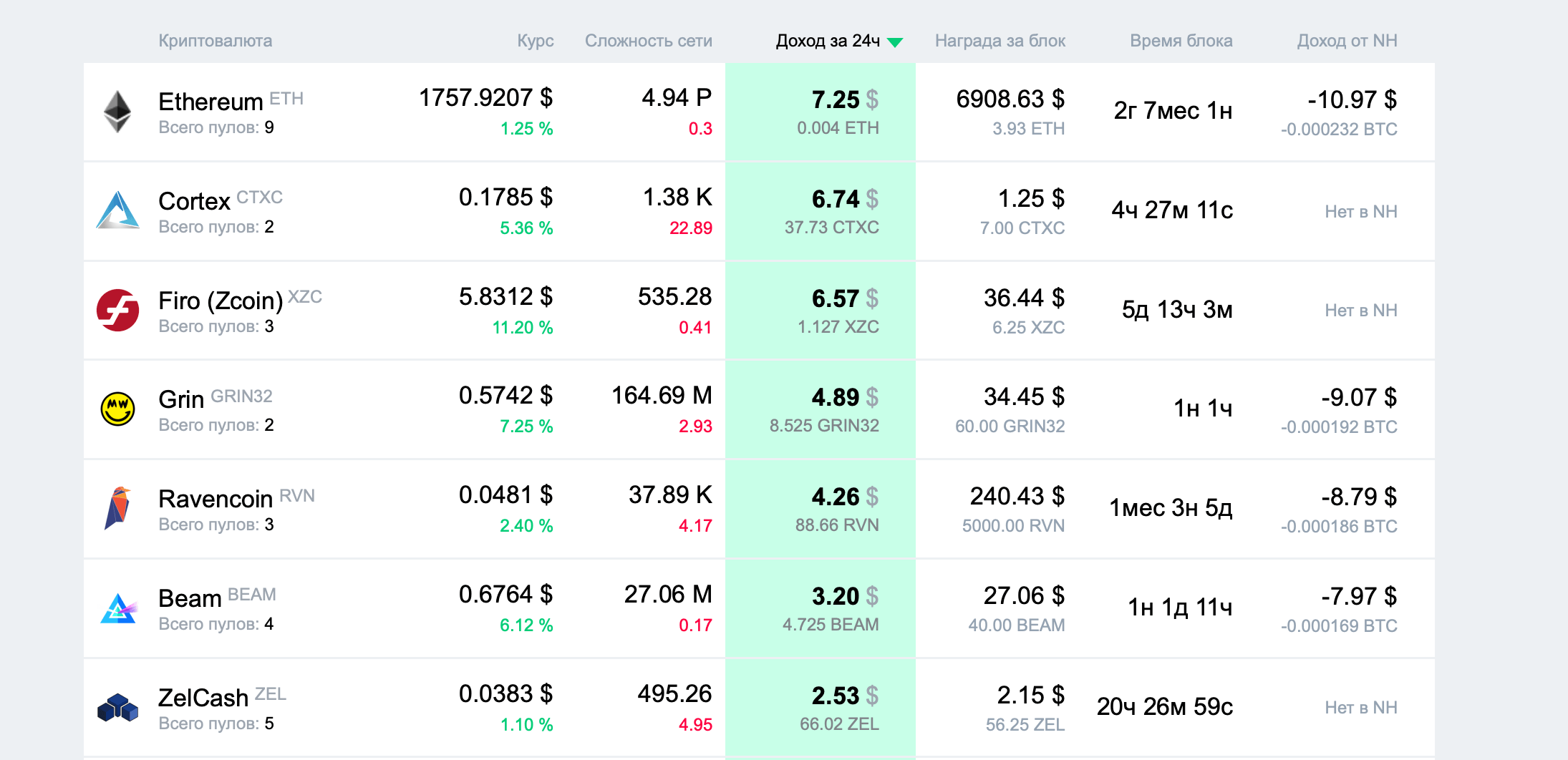Image resolution: width=1568 pixels, height=760 pixels.
Task: Click the Beam price 0.6764 $
Action: 506,594
